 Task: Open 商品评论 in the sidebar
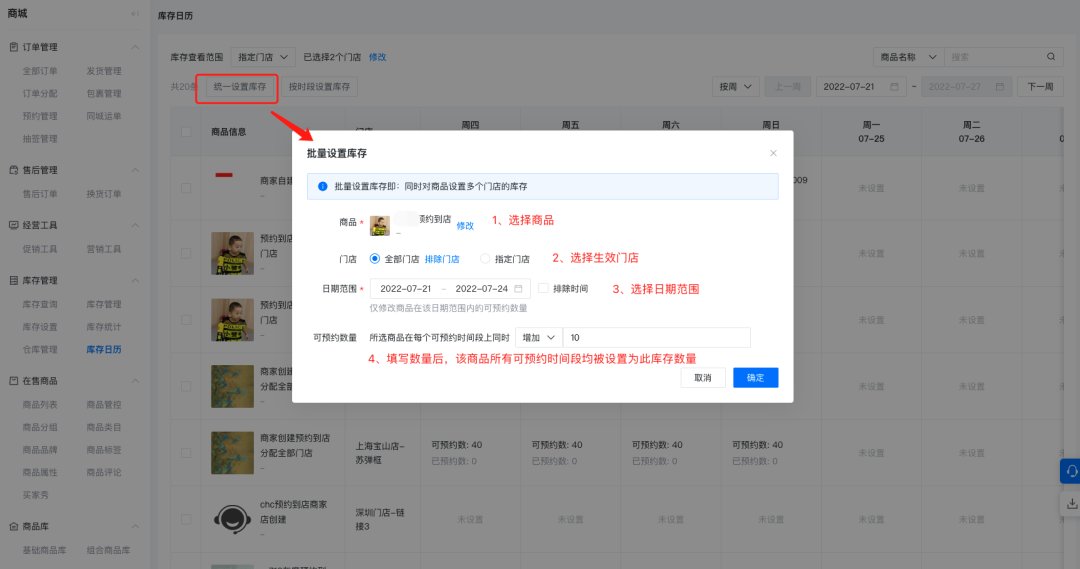104,473
